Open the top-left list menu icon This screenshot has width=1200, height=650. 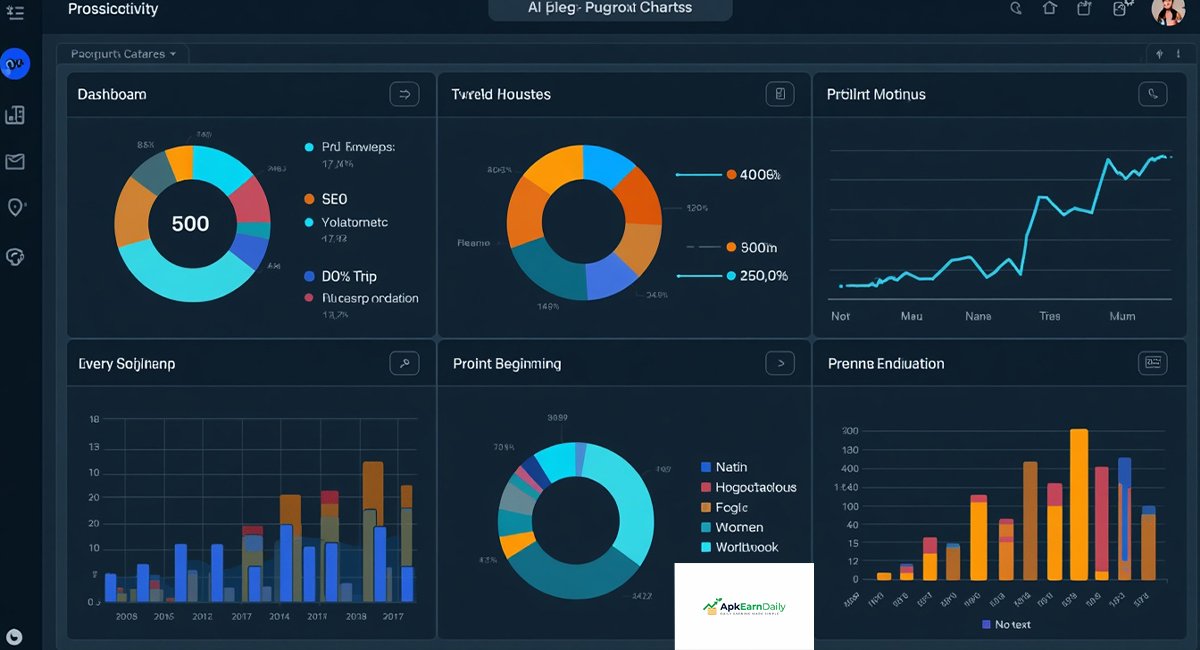coord(15,9)
